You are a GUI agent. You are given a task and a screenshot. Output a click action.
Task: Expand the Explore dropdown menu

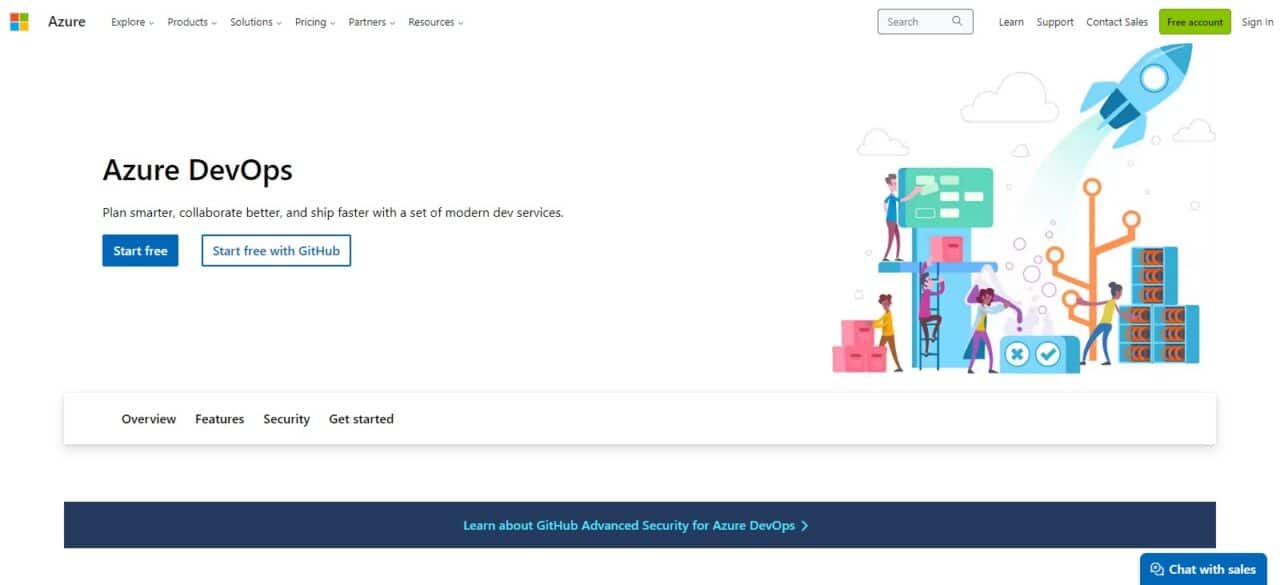click(132, 22)
